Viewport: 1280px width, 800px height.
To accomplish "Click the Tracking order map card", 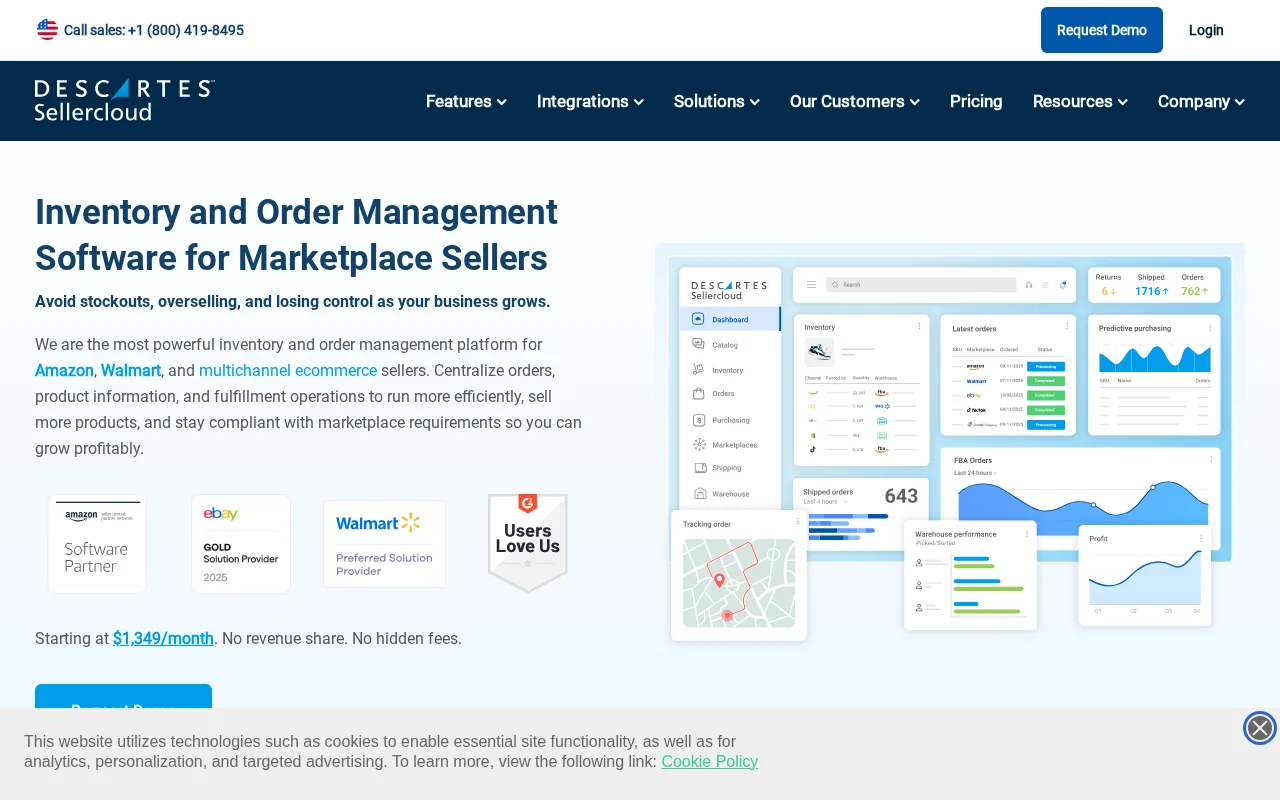I will (x=739, y=576).
